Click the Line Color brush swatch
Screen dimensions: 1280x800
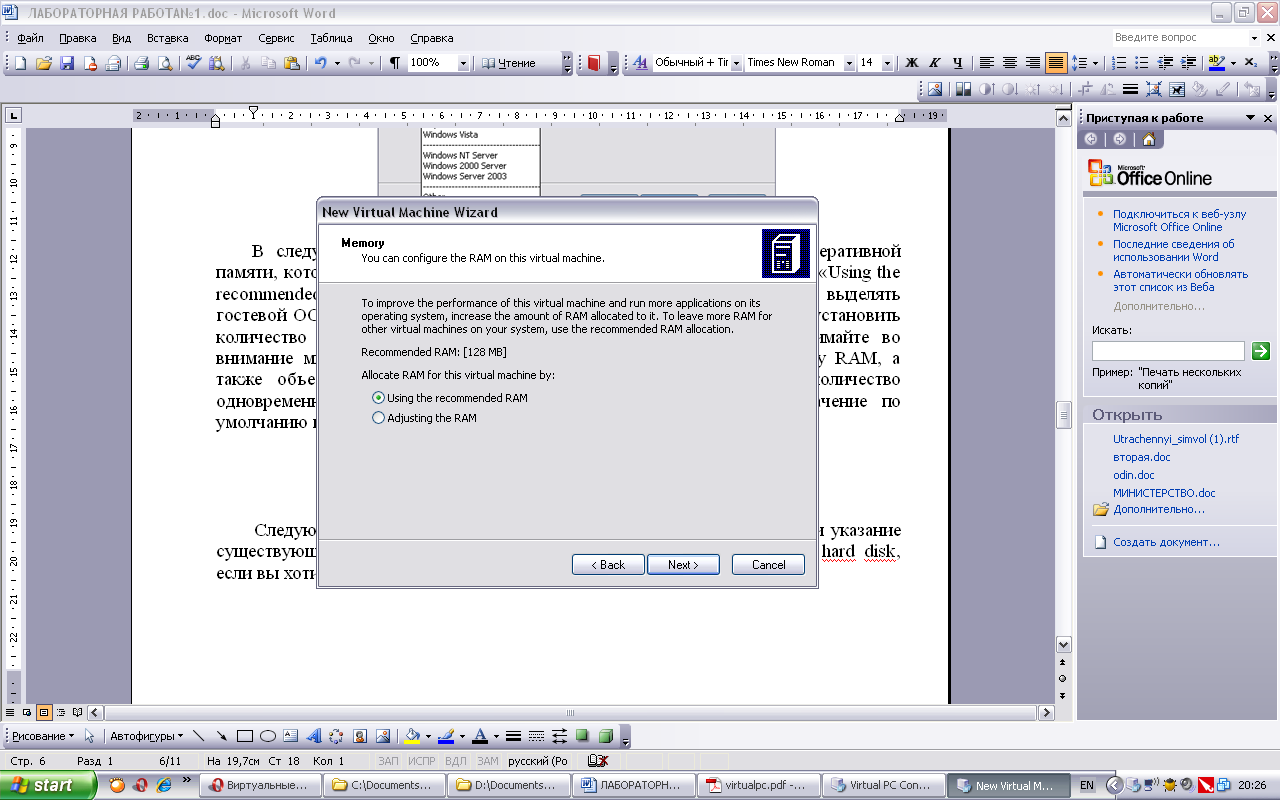click(445, 736)
